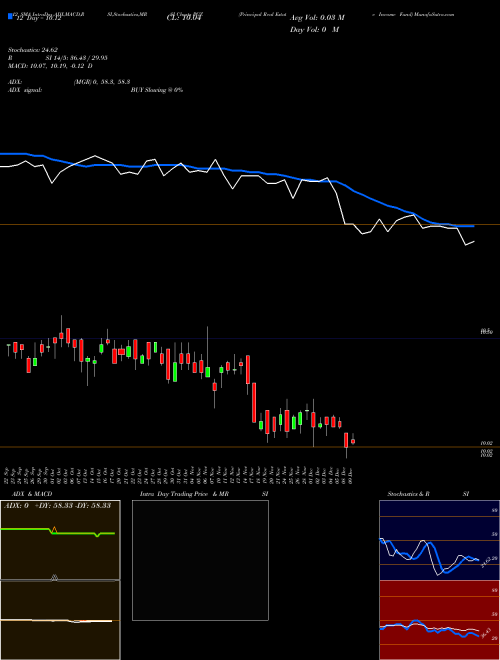Click the ManafaSutra.com watermark link at top right
The height and width of the screenshot is (660, 500).
click(434, 14)
